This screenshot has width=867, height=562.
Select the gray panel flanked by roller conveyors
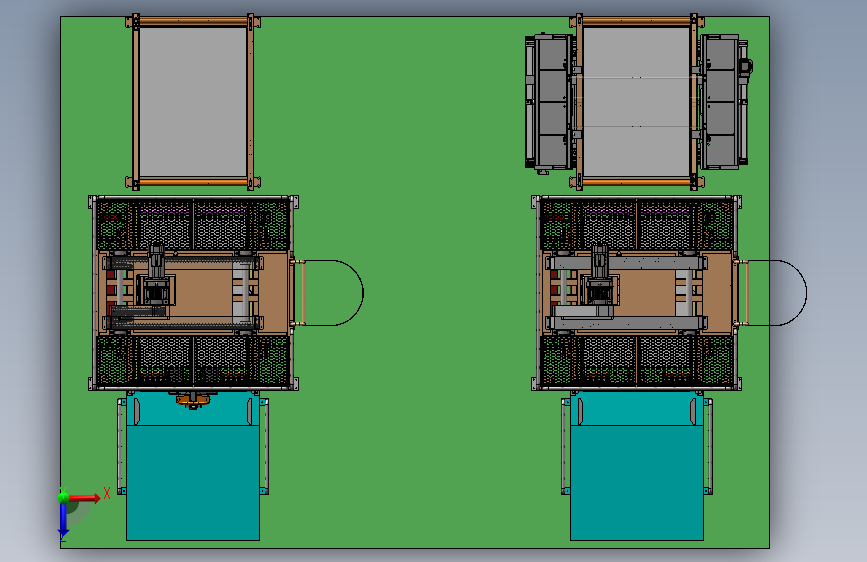[x=636, y=102]
